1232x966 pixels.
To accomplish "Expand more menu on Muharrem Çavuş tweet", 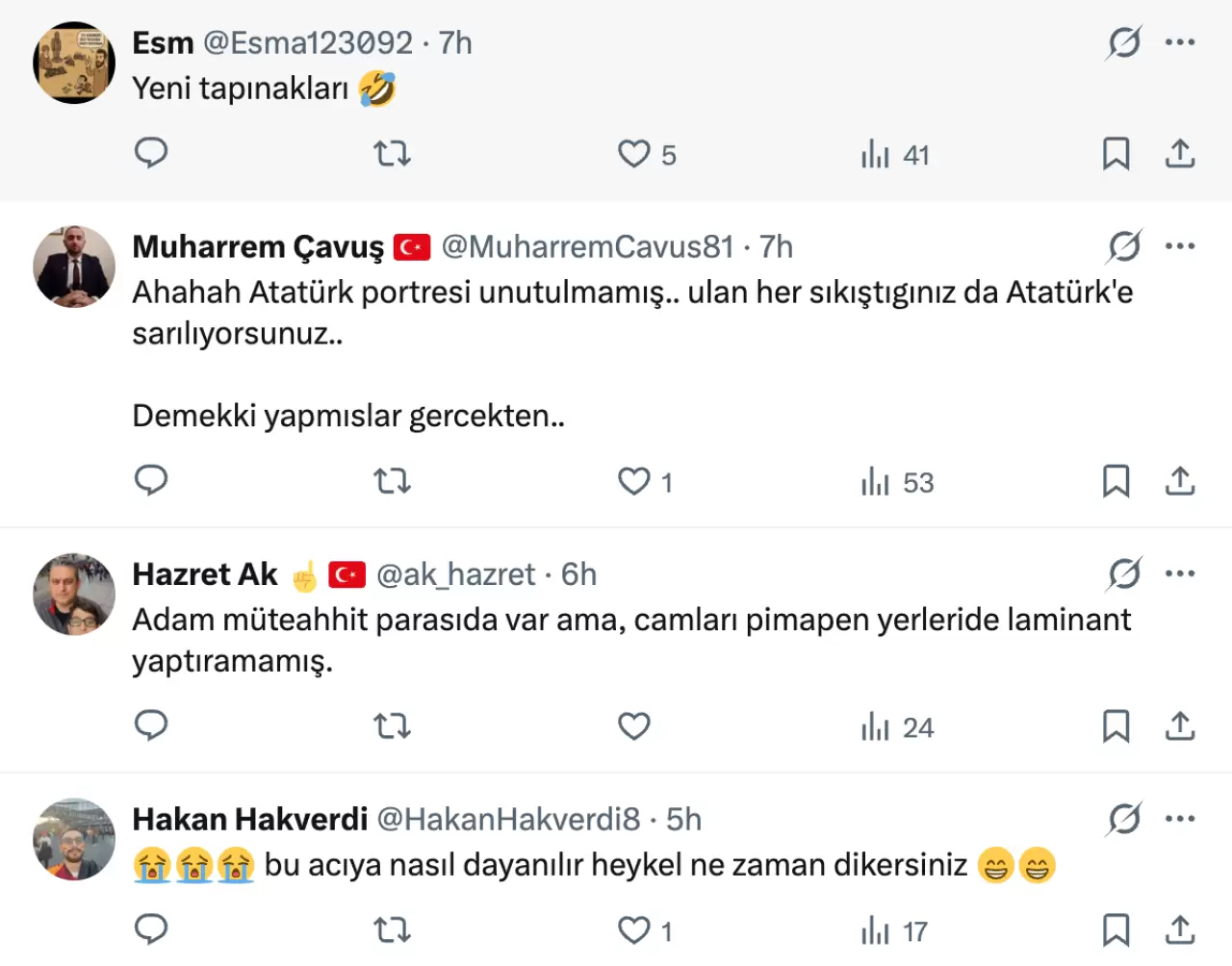I will [x=1179, y=246].
